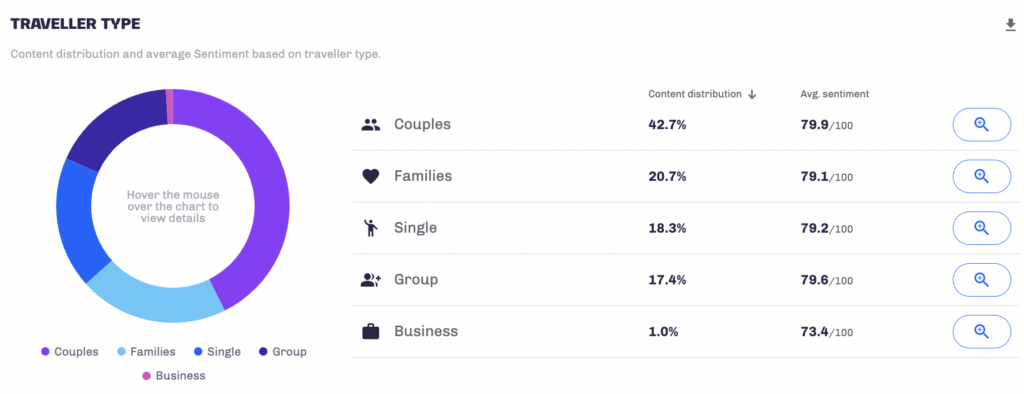The image size is (1024, 394).
Task: Sort by Content distribution column arrow
Action: [x=752, y=94]
